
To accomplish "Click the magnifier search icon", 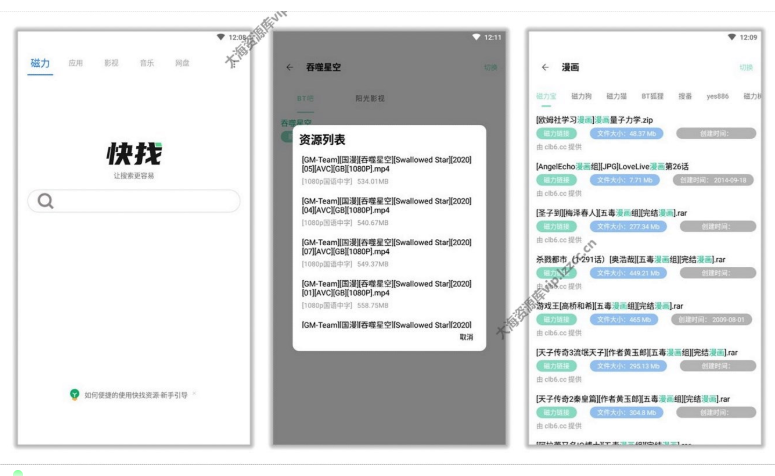I will (44, 201).
